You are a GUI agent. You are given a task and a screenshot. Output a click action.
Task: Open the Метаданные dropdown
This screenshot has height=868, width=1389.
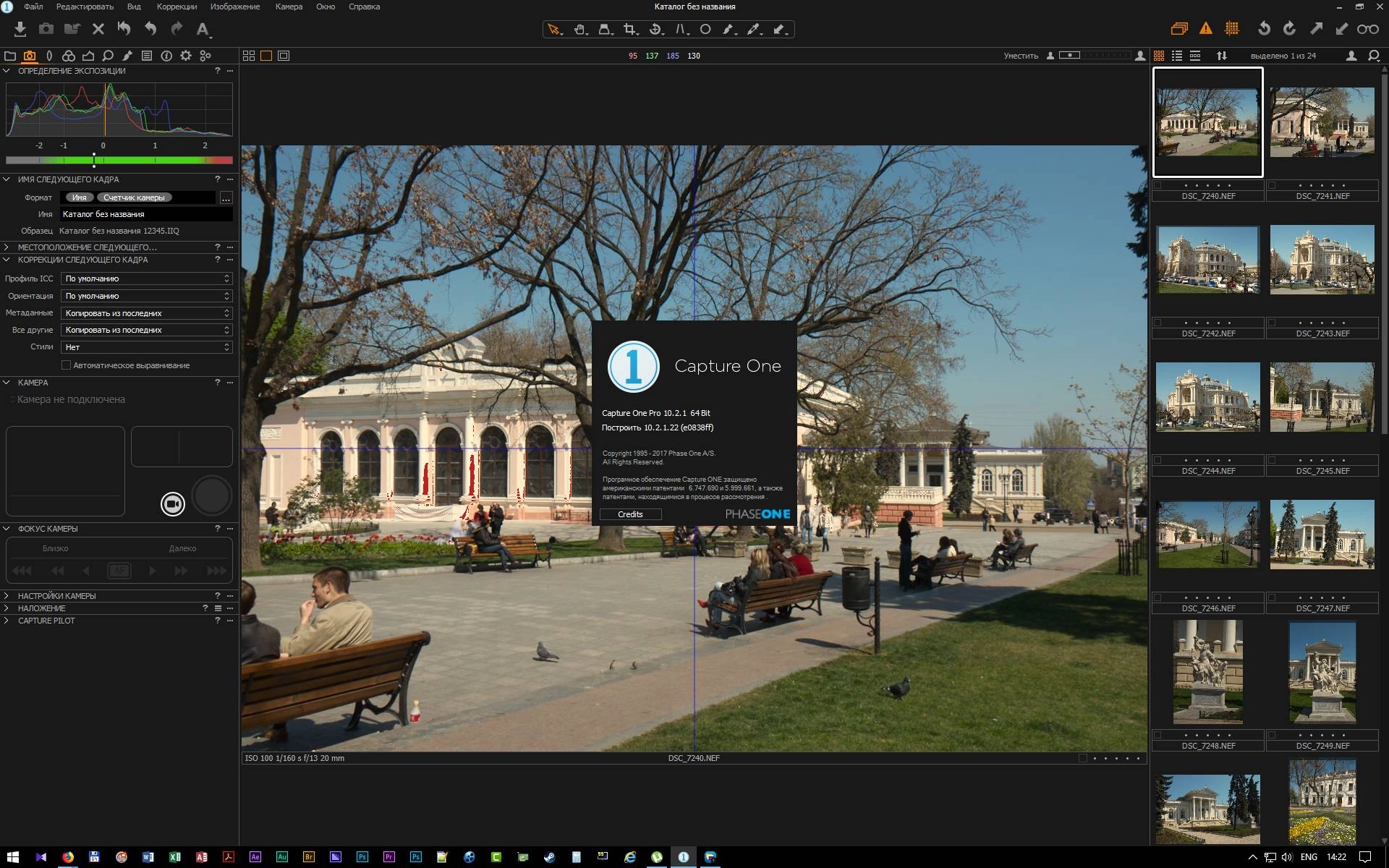[147, 313]
